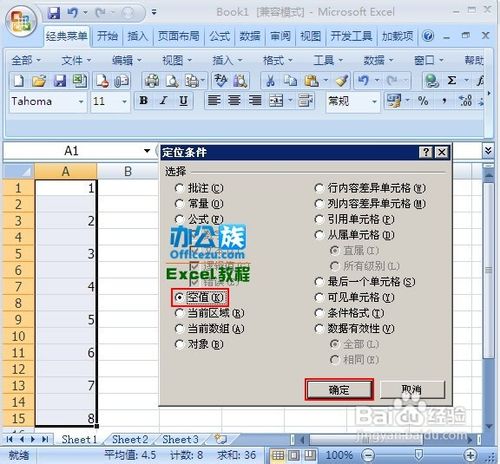Switch to Normal view in status bar

point(278,455)
